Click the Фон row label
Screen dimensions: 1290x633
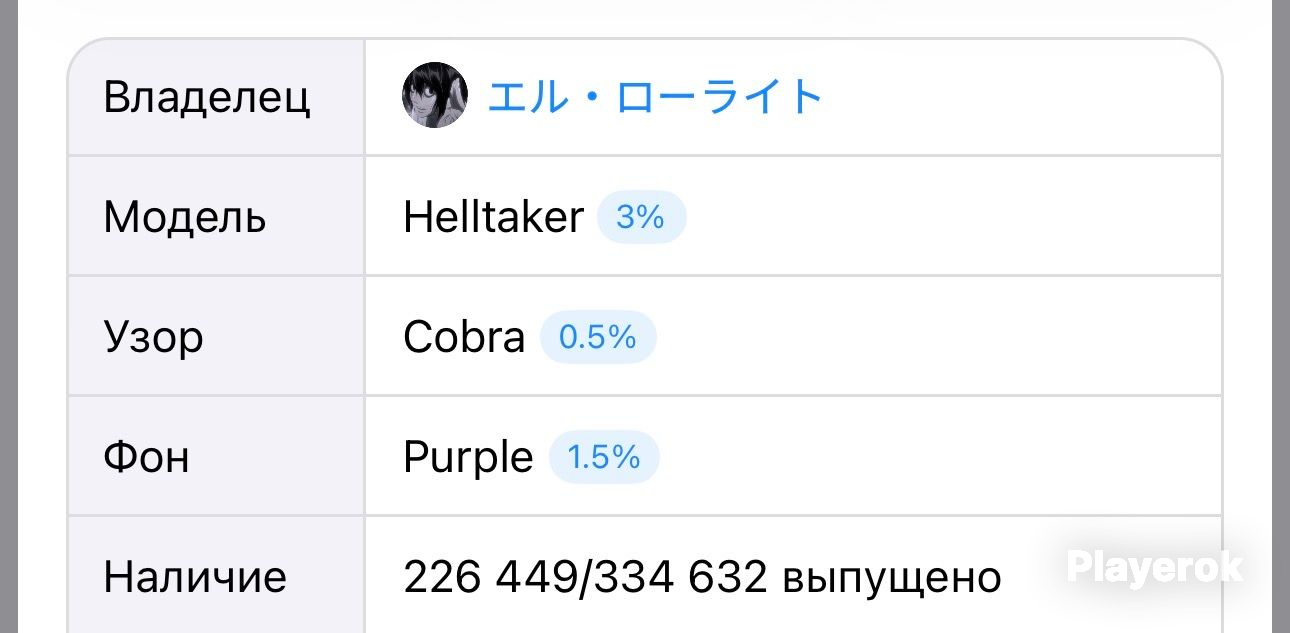146,458
